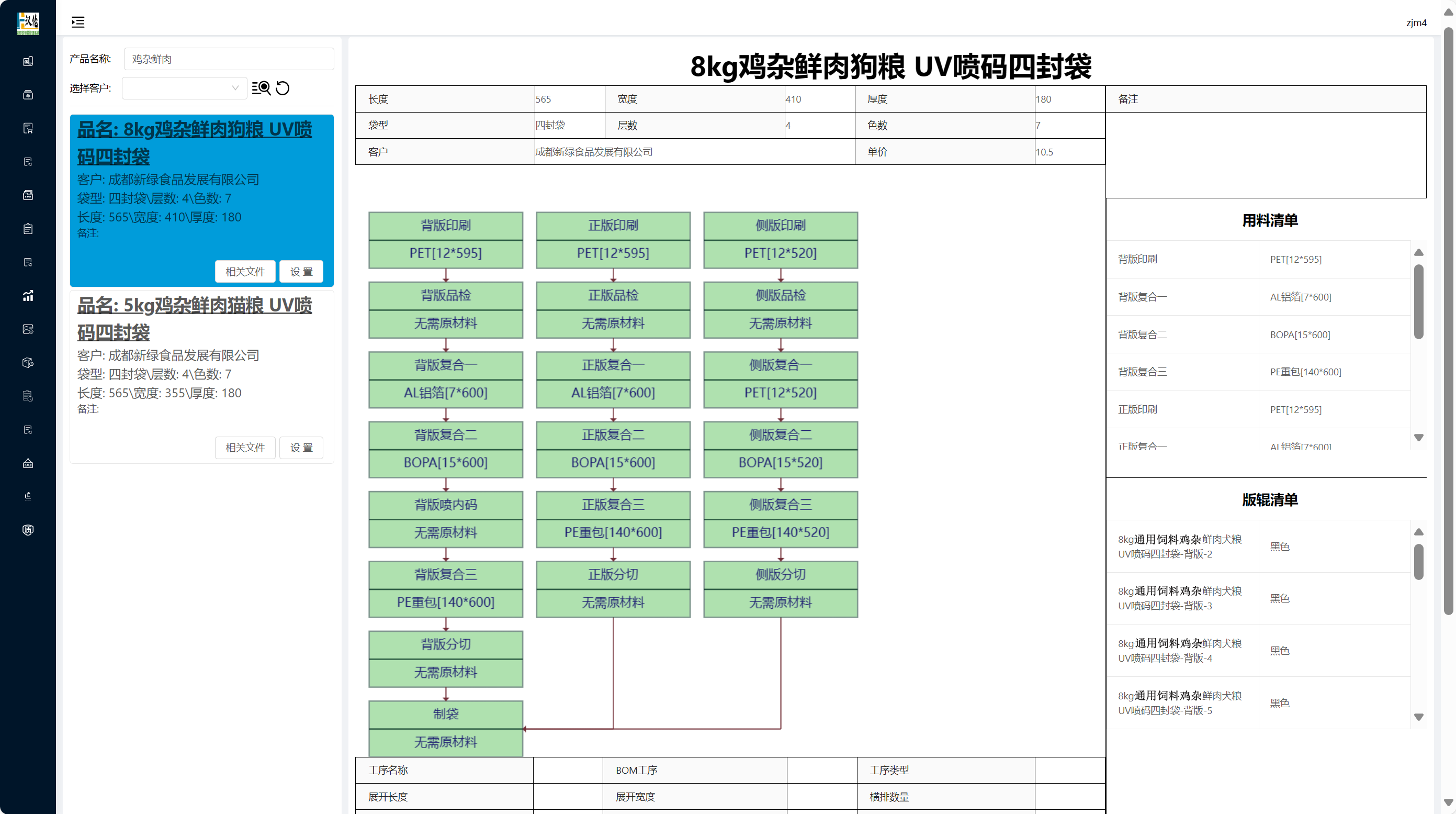Open 相关文件 for the 5kg猫粮 product card
Screen dimensions: 1456x814
click(245, 448)
